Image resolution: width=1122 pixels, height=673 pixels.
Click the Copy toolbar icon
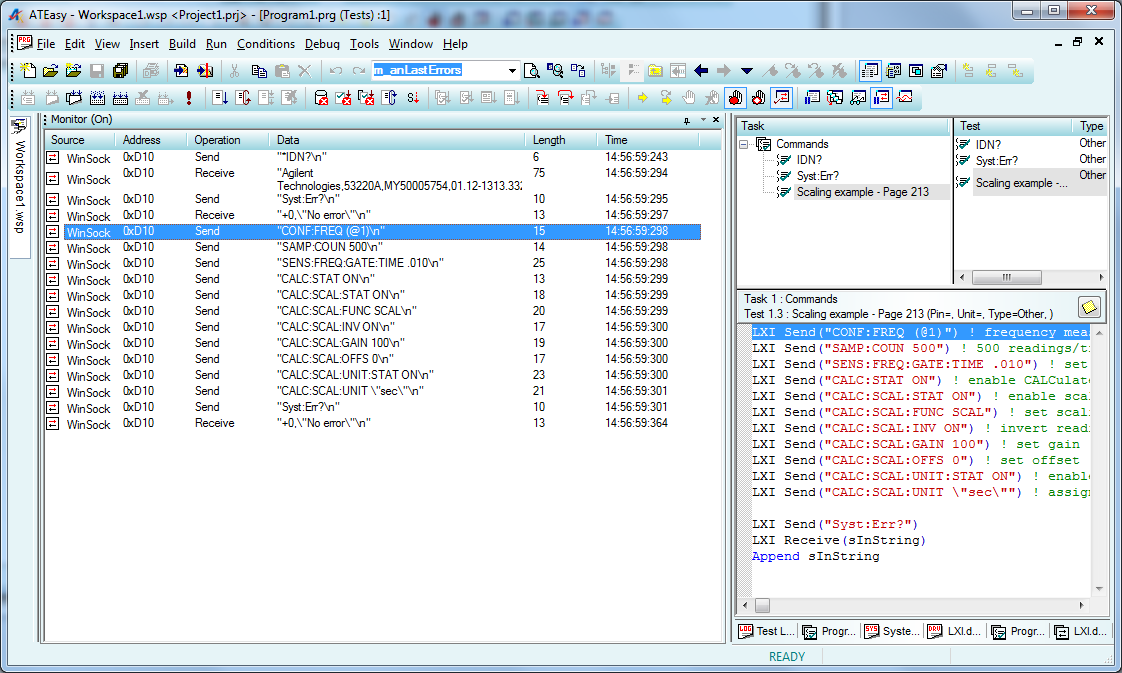(x=259, y=70)
